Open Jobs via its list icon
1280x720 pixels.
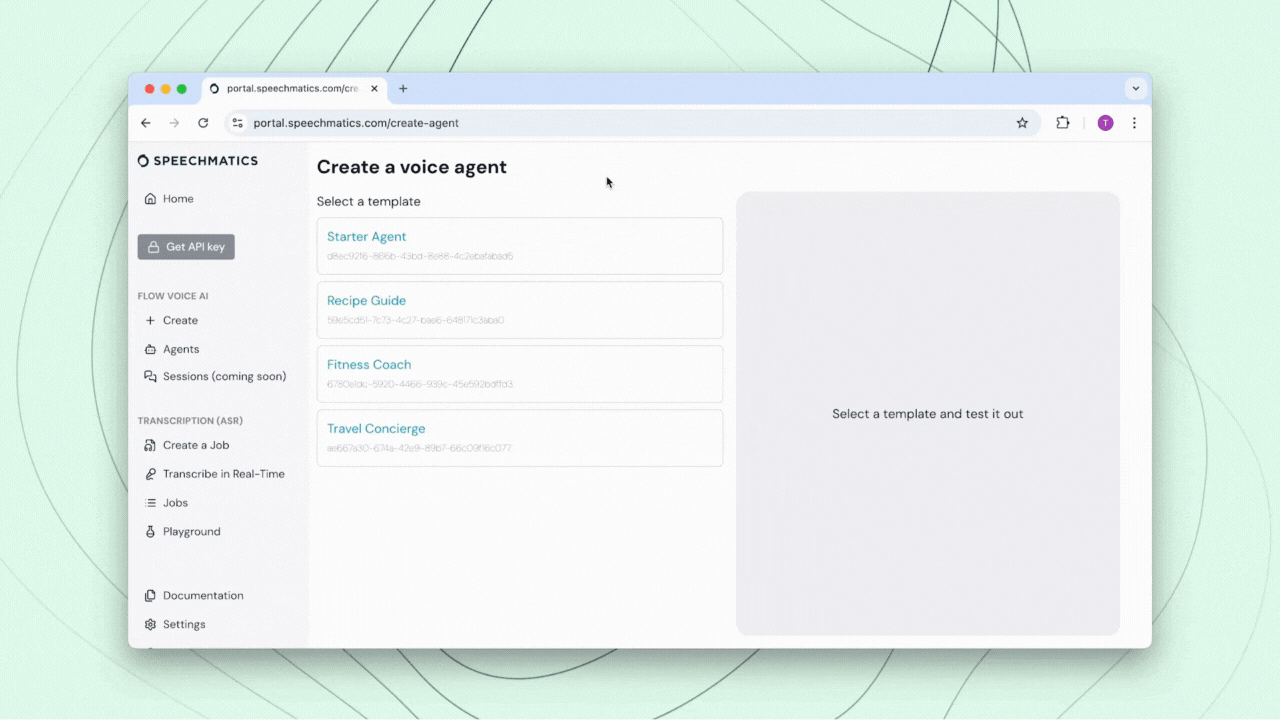(150, 503)
